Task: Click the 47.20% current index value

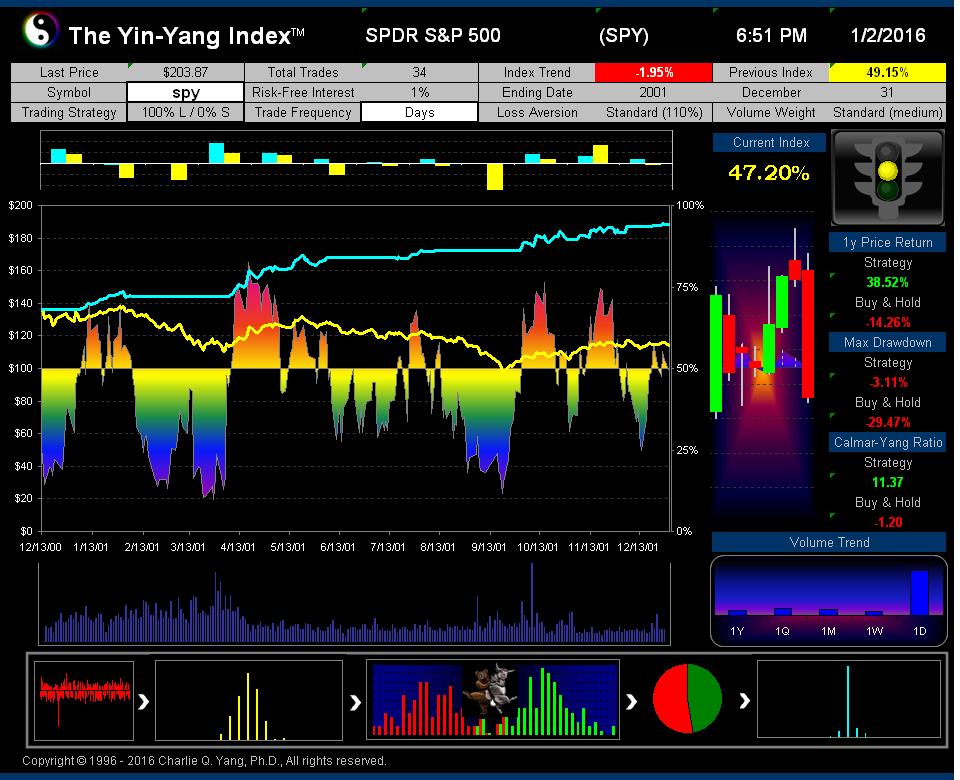Action: (769, 173)
